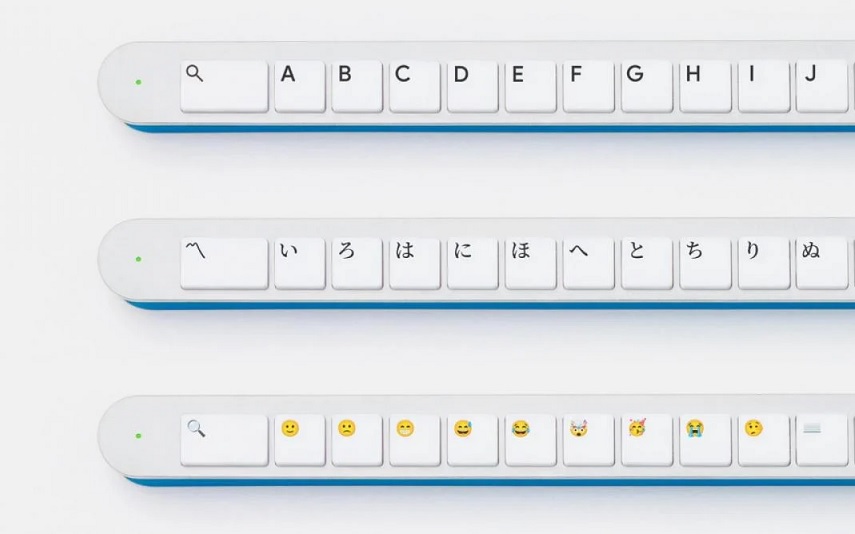This screenshot has height=534, width=855.
Task: Tap the letter J key
Action: point(822,87)
